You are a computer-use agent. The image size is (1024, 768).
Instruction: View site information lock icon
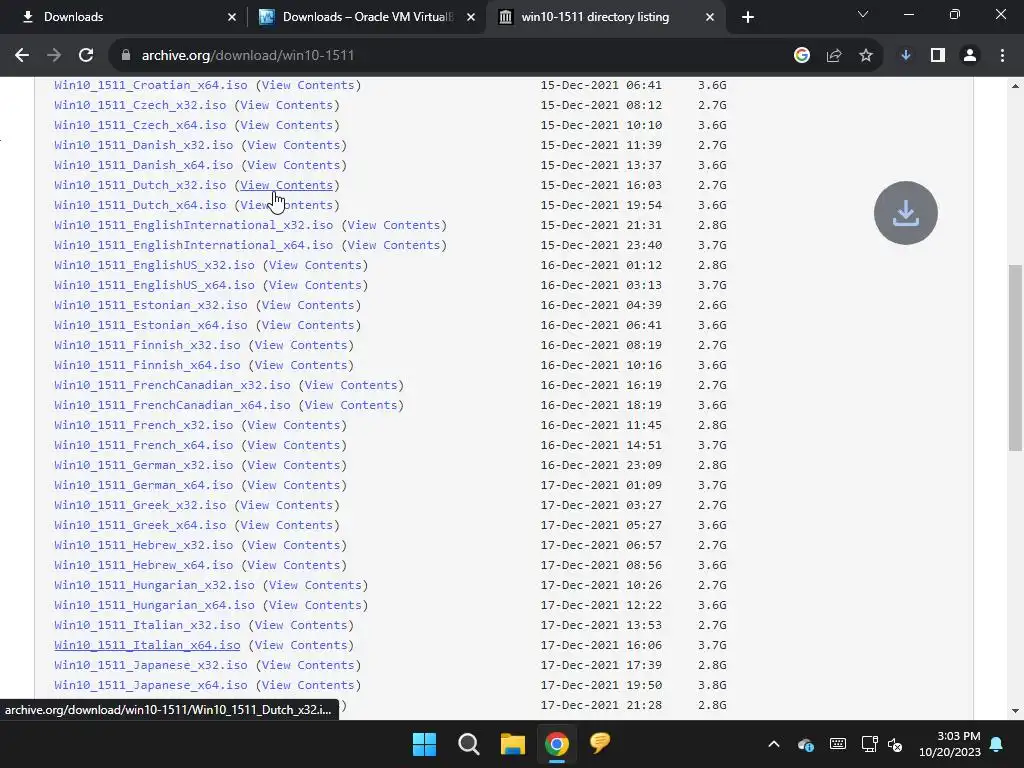point(126,56)
